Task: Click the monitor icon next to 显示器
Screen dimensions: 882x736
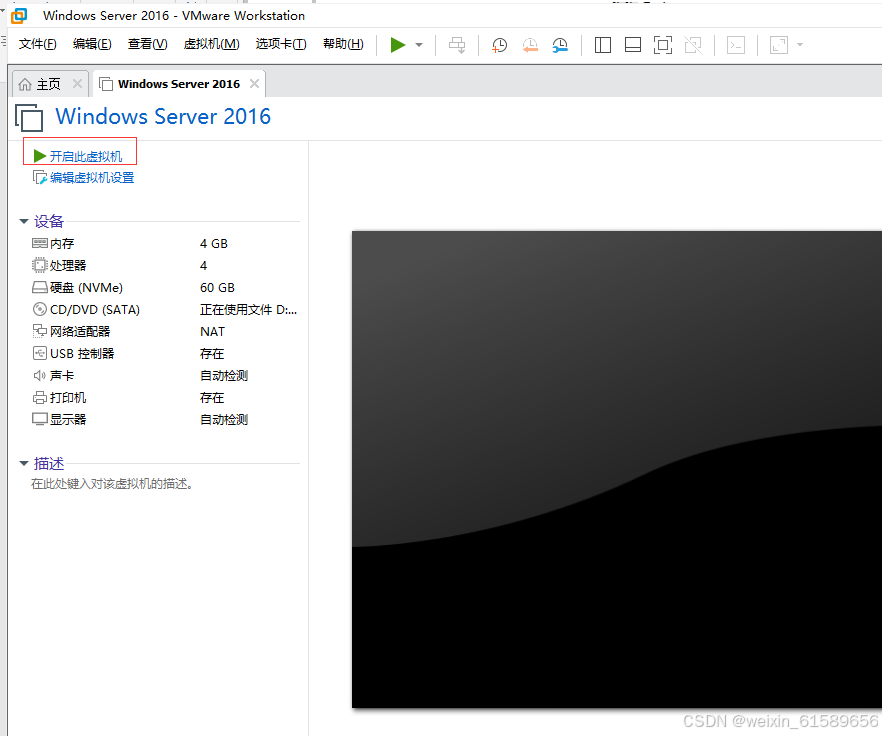Action: 39,419
